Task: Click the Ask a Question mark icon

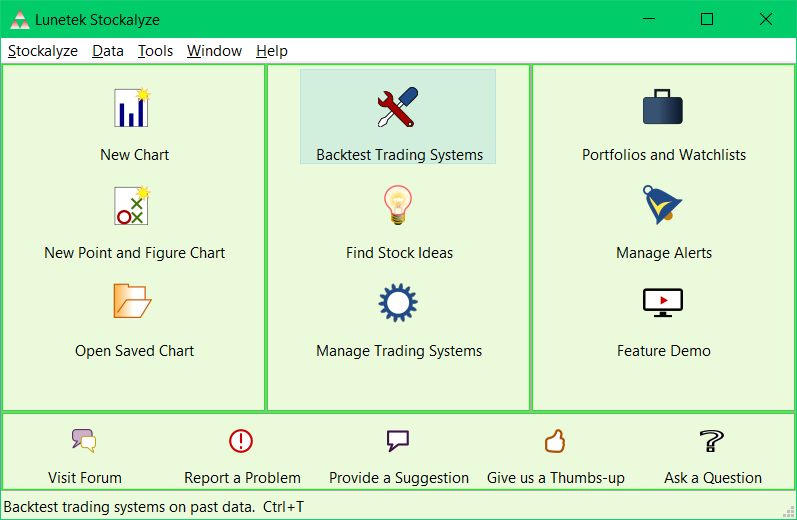Action: click(x=712, y=441)
